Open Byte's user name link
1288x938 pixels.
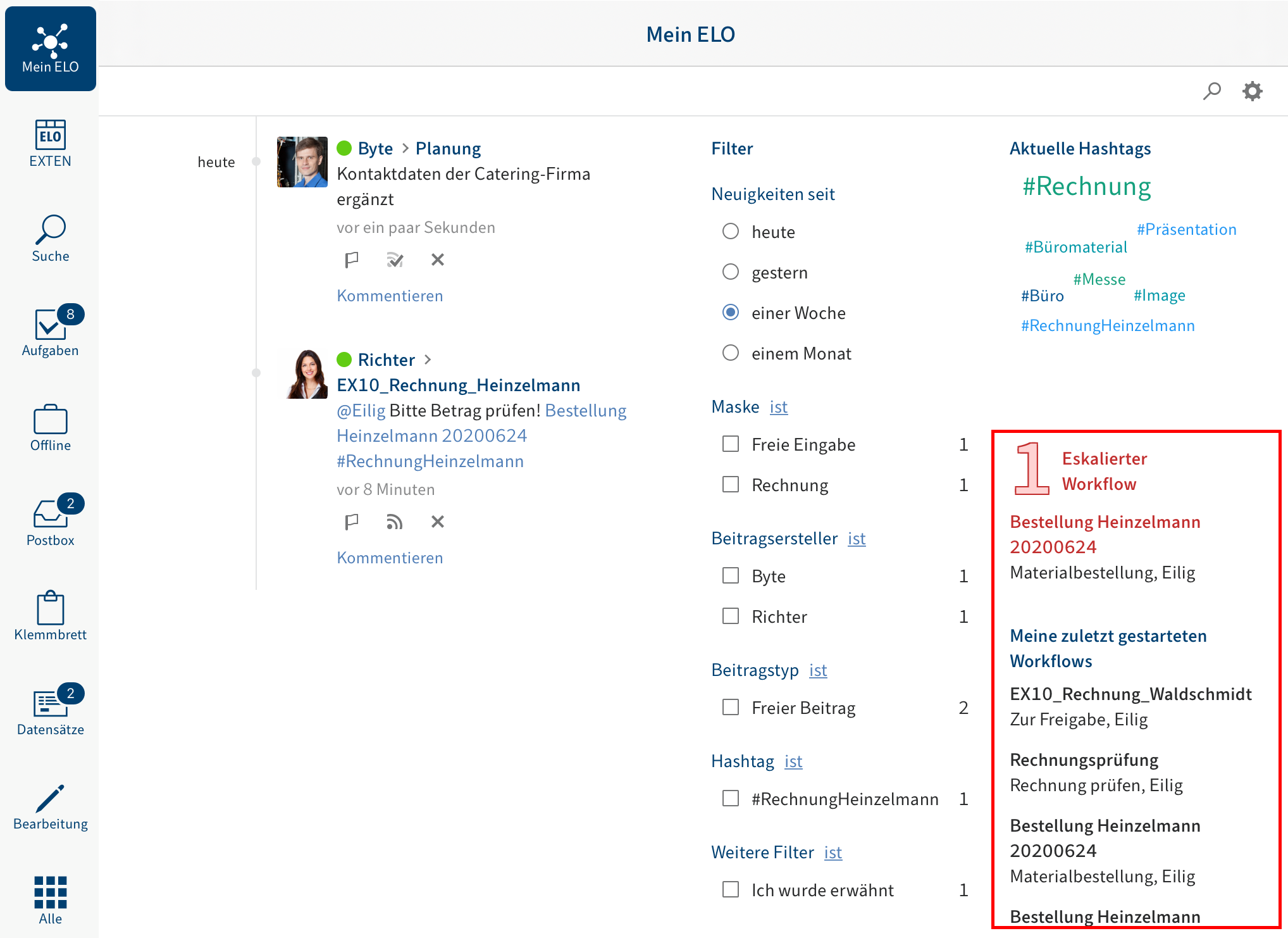click(x=375, y=149)
